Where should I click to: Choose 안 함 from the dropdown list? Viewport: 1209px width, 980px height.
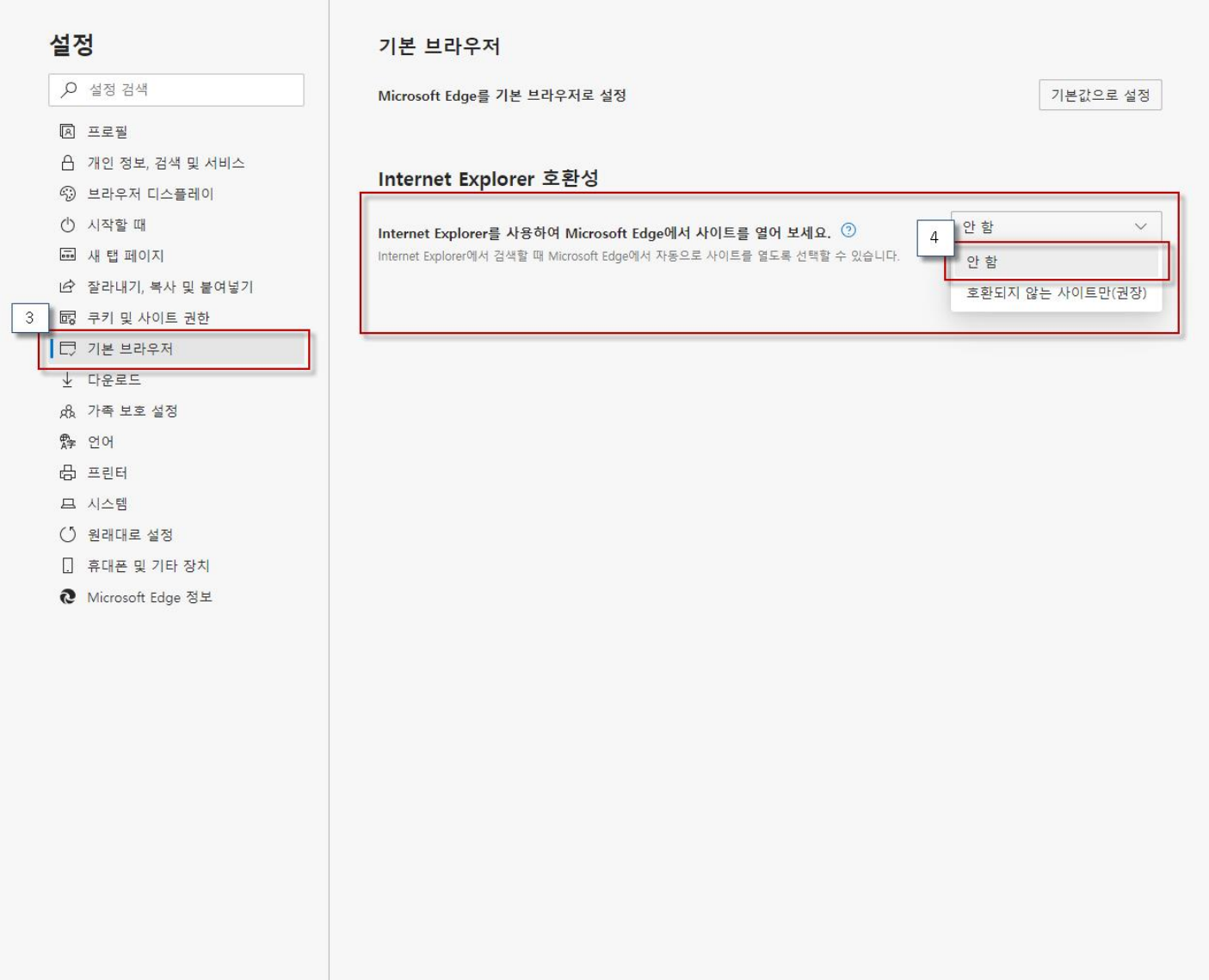click(x=1056, y=262)
